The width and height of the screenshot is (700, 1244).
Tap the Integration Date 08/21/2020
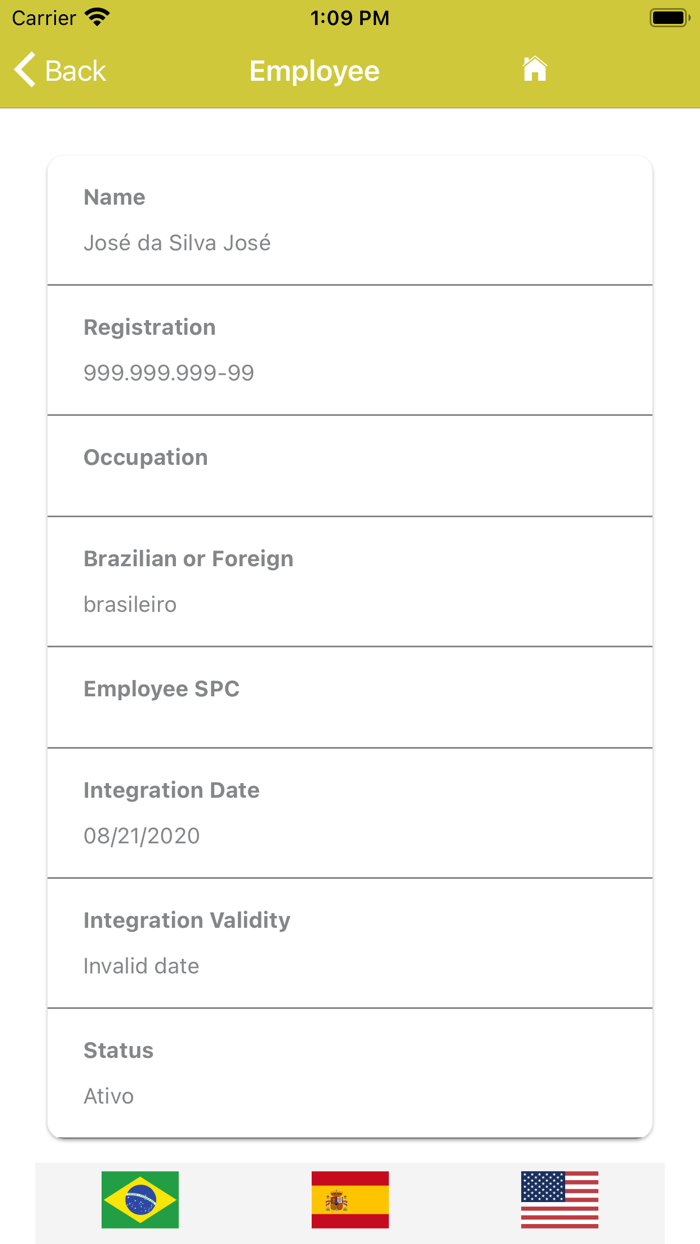click(142, 836)
